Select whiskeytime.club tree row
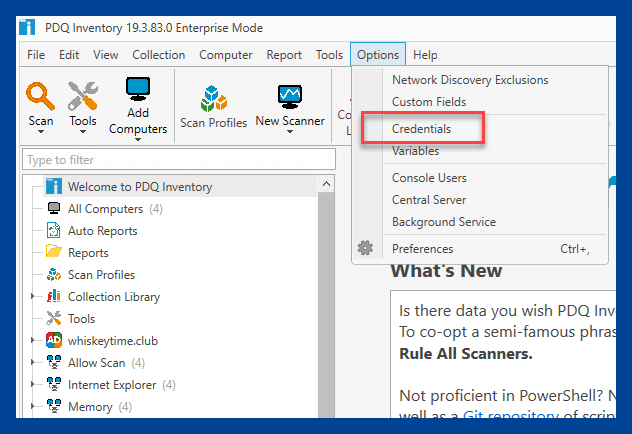The width and height of the screenshot is (632, 434). [112, 341]
